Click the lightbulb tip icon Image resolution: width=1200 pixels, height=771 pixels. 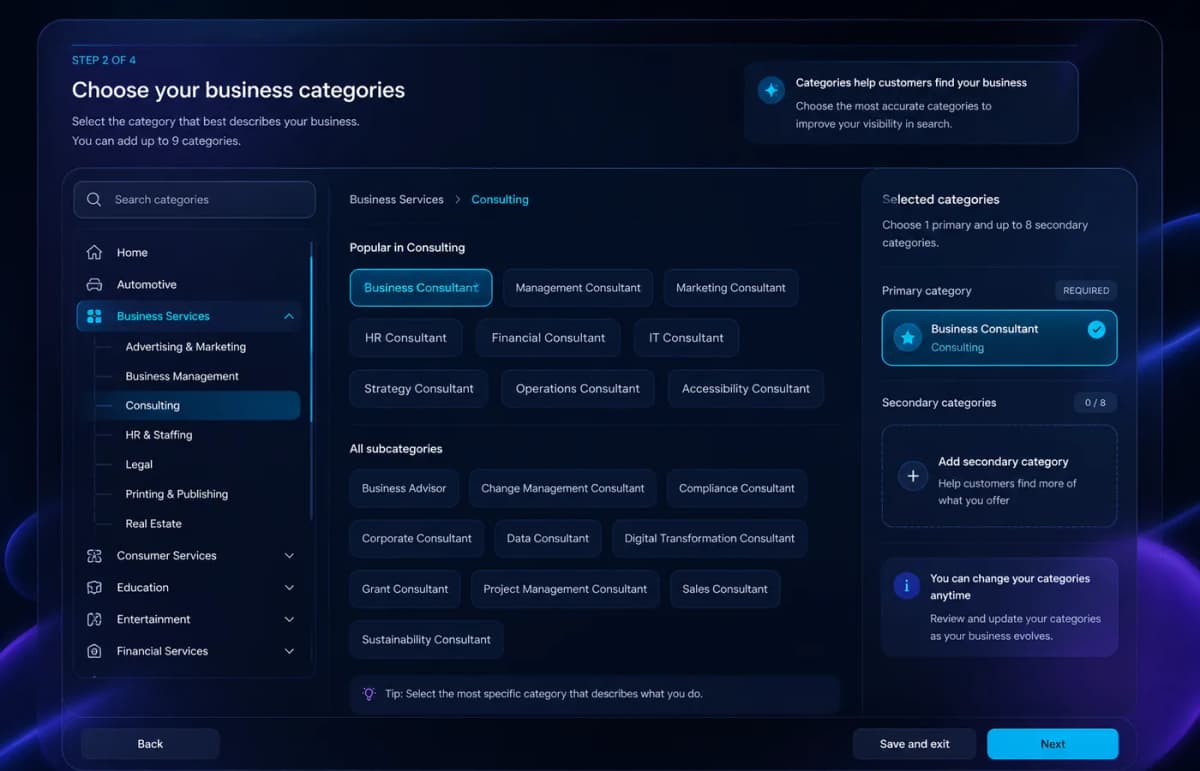(369, 693)
